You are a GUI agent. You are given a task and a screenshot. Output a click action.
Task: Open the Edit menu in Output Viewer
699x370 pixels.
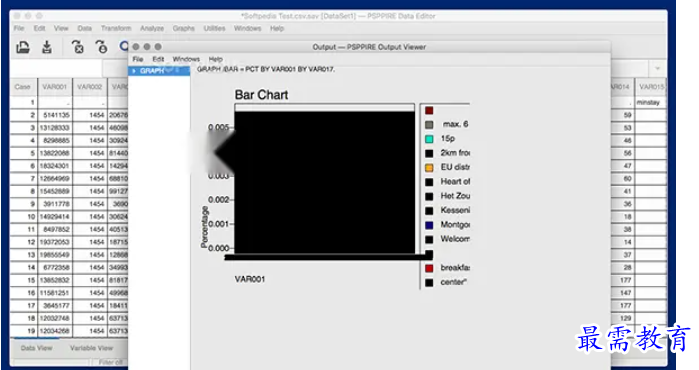[x=158, y=59]
